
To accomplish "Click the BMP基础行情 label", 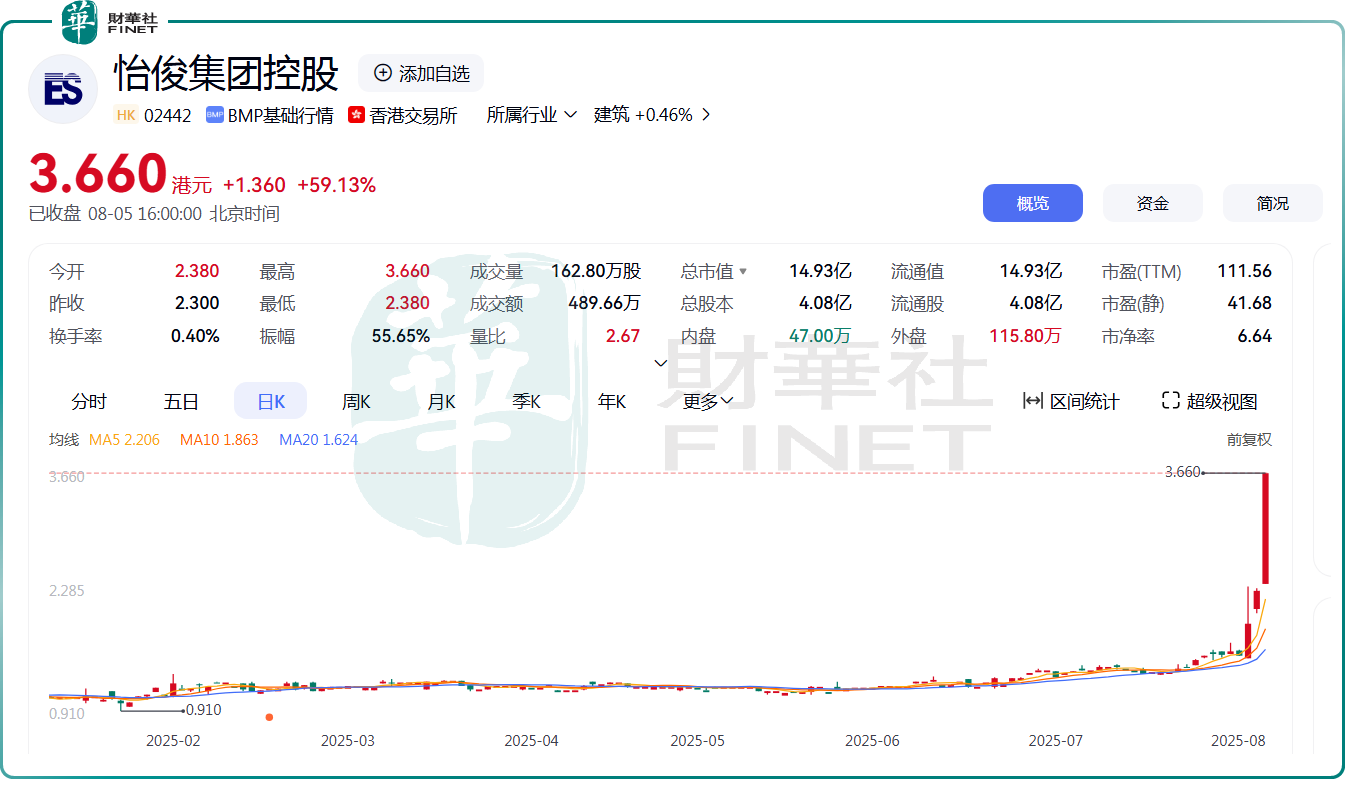I will (280, 115).
